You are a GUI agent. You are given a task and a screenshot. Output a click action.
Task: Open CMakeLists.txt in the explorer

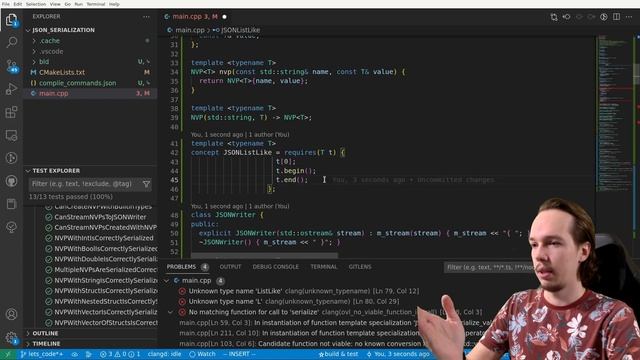(x=62, y=72)
